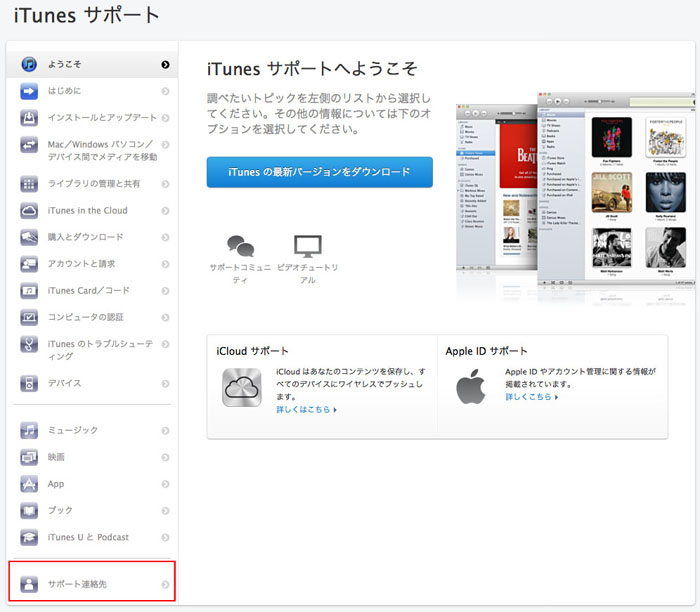The image size is (700, 612).
Task: Click the chevron arrow on the はじめに row
Action: (x=165, y=91)
